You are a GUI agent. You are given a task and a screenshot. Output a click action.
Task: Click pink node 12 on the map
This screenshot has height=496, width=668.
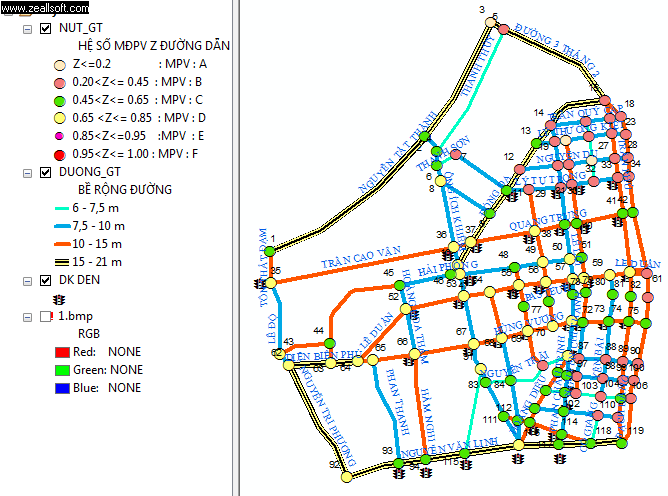(x=519, y=169)
